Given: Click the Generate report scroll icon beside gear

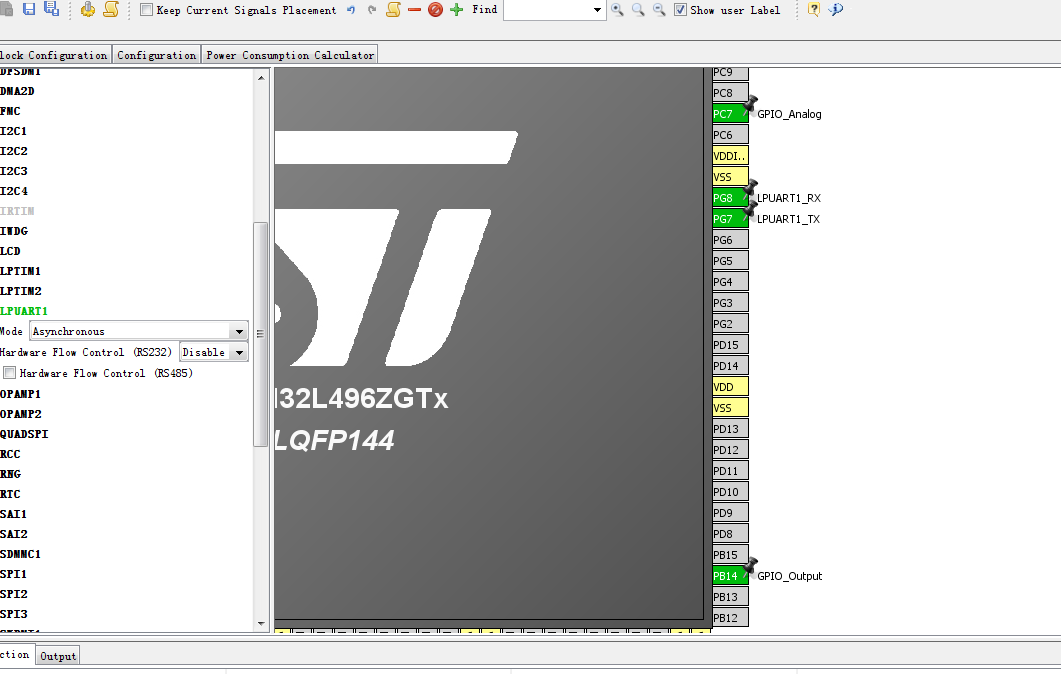Looking at the screenshot, I should tap(111, 9).
